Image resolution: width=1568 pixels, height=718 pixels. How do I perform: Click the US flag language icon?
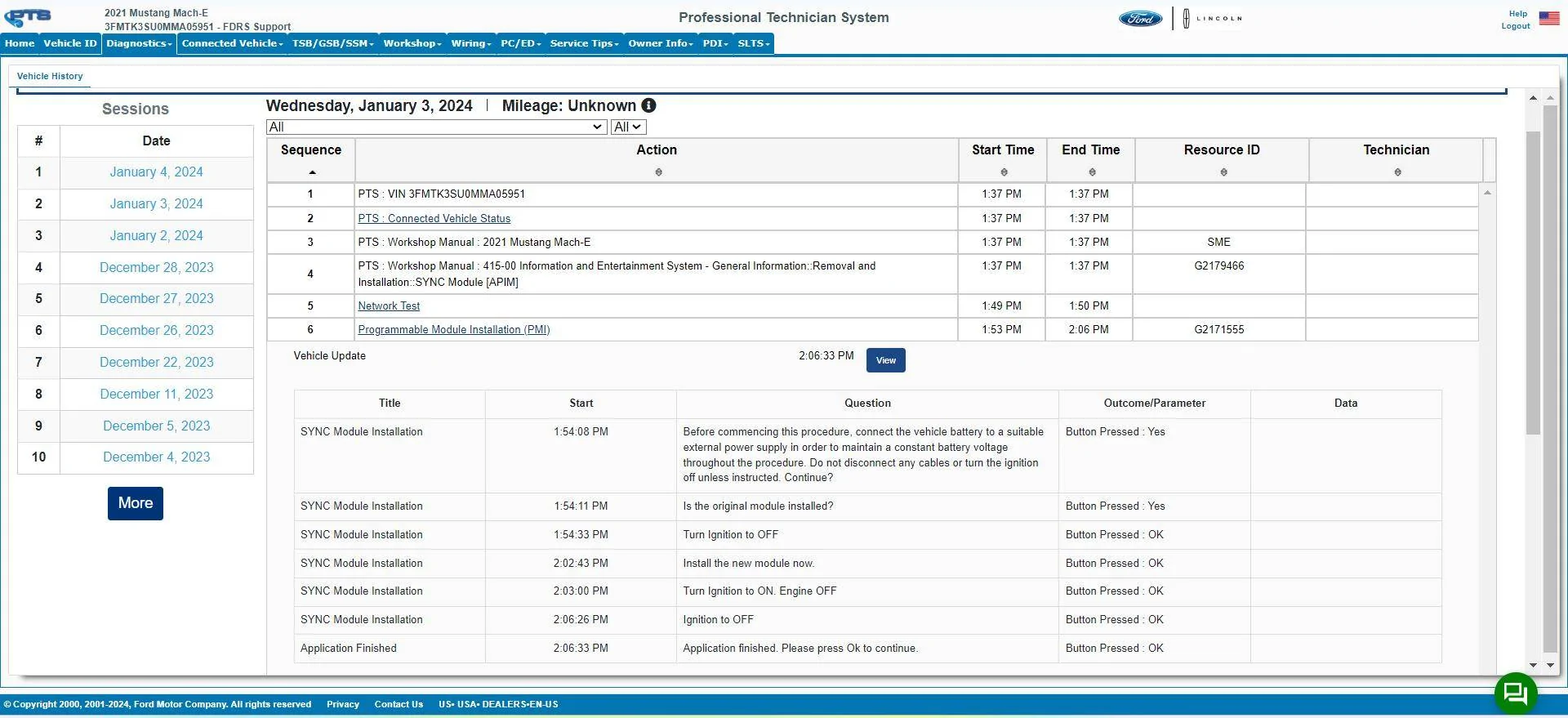(x=1549, y=18)
